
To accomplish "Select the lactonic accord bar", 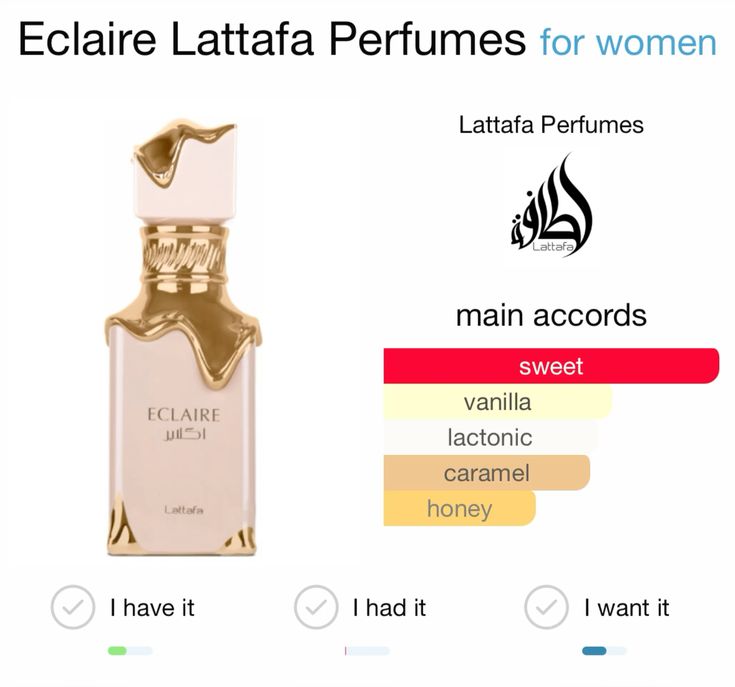I will pos(490,437).
